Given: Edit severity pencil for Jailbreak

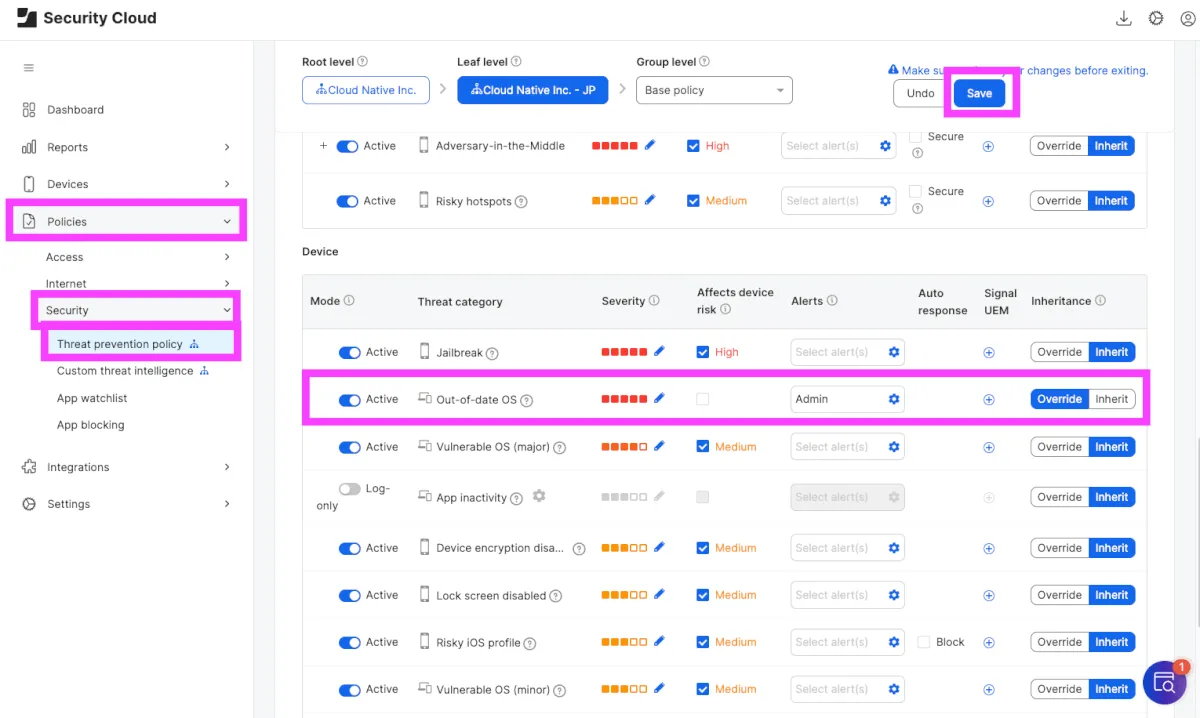Looking at the screenshot, I should (x=658, y=352).
